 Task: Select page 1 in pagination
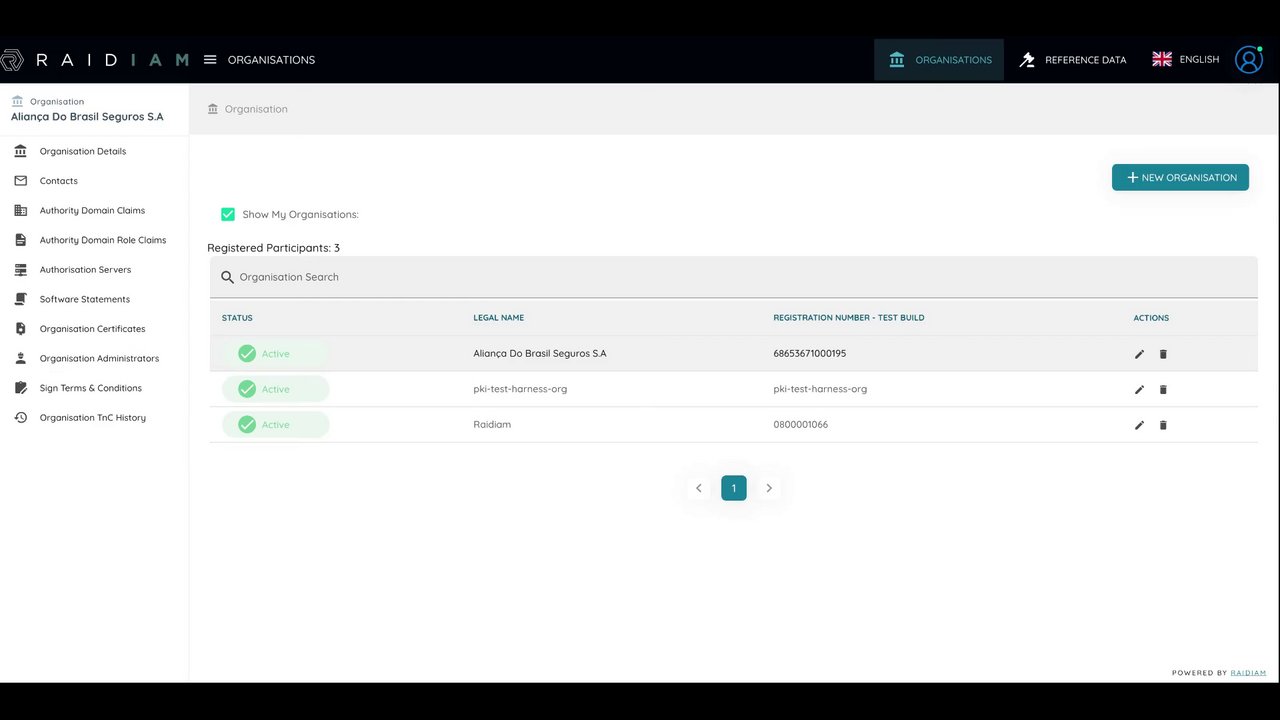734,488
